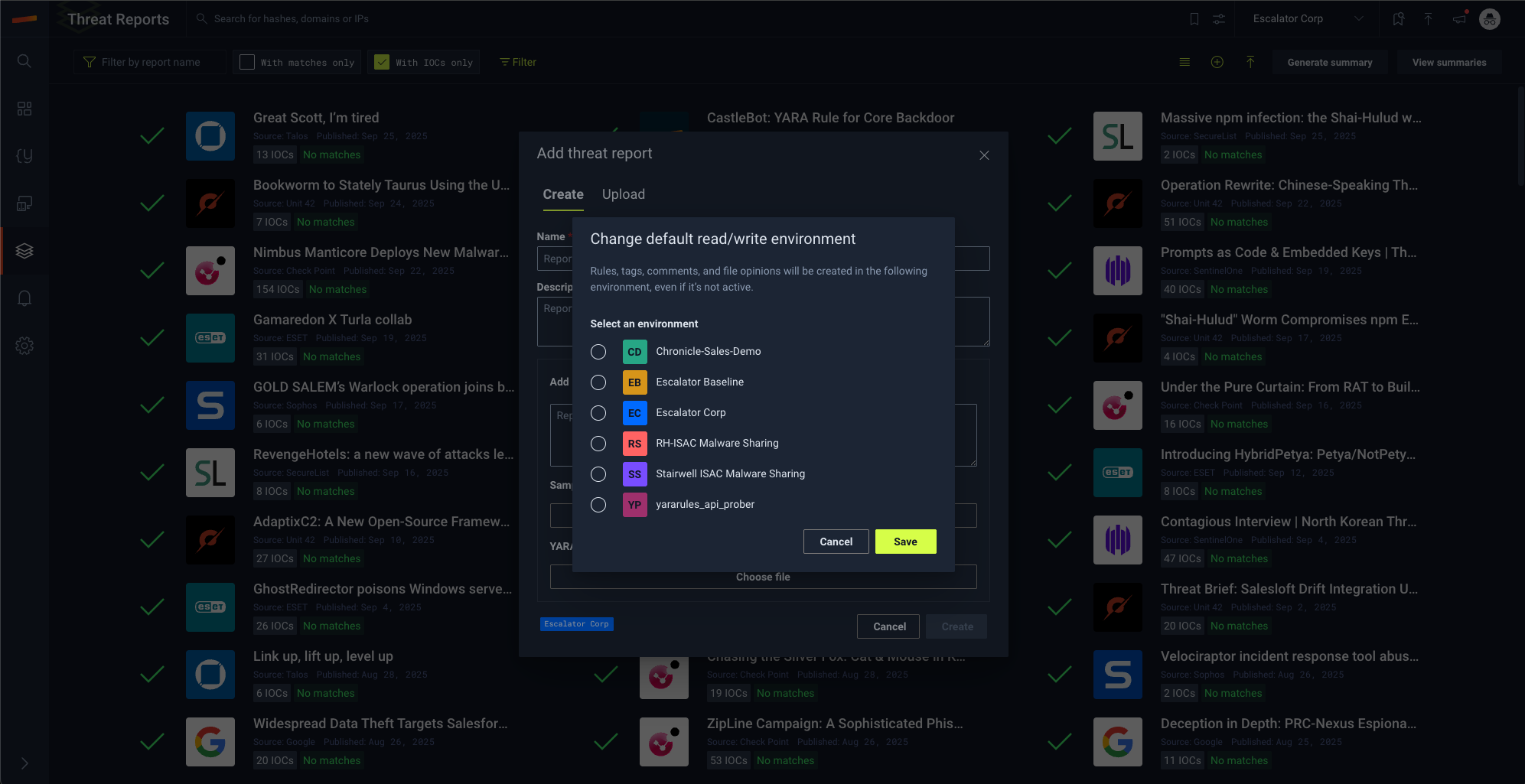The image size is (1525, 784).
Task: Close the Add threat report dialog
Action: point(984,155)
